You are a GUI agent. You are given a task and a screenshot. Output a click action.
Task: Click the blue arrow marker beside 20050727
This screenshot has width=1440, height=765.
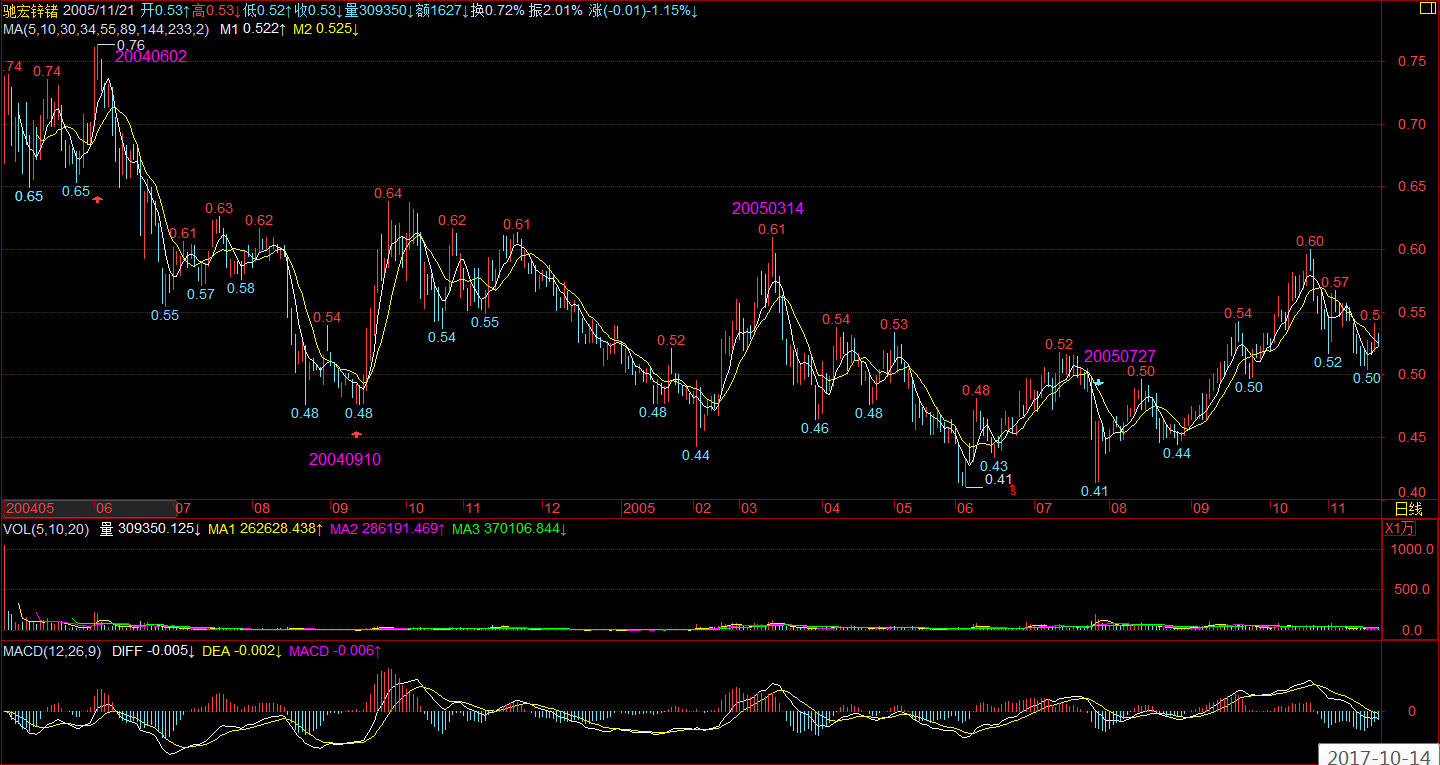(x=1098, y=382)
